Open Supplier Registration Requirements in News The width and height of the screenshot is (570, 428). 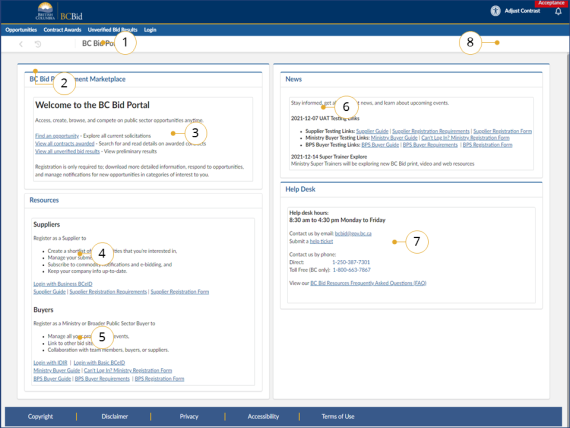431,131
